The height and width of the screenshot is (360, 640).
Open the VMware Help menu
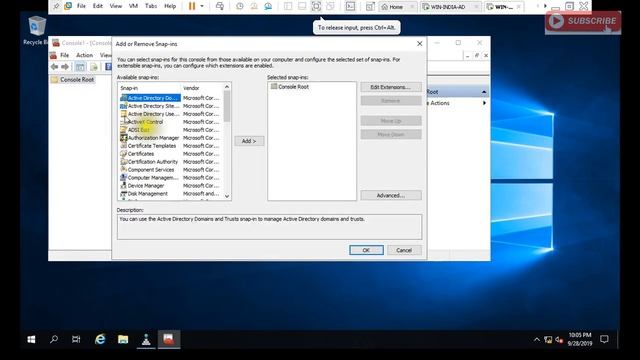point(170,6)
